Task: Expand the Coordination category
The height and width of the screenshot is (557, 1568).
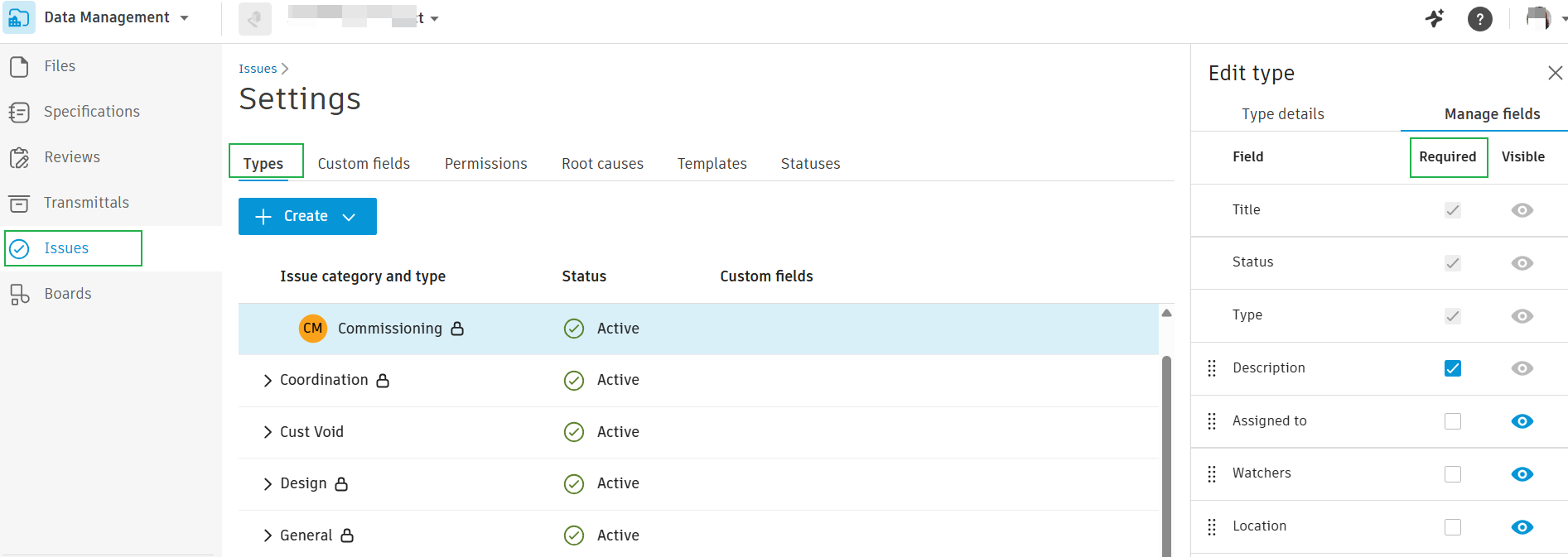Action: click(268, 381)
